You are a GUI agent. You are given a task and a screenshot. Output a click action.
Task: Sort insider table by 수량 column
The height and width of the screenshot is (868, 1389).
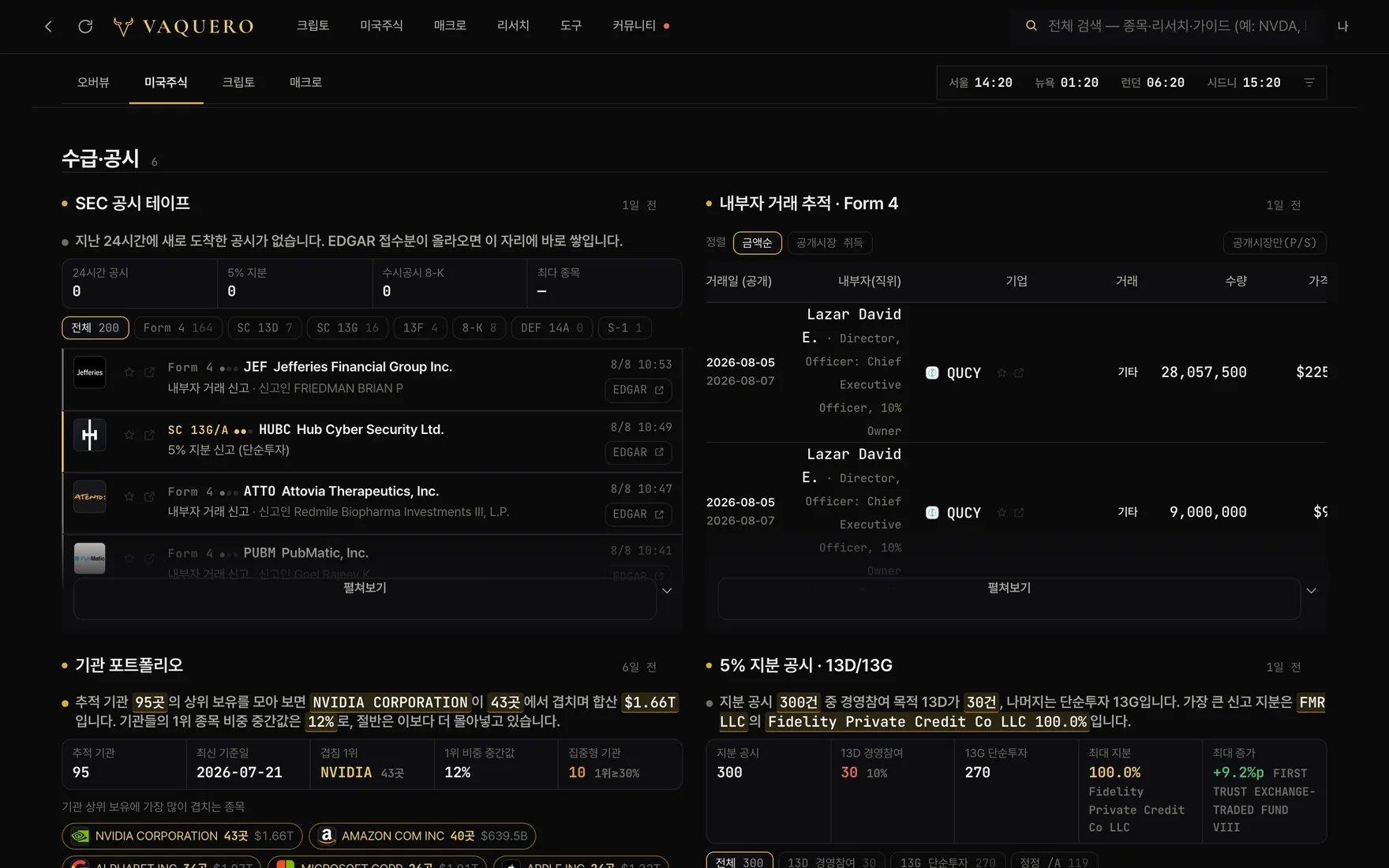click(x=1236, y=281)
